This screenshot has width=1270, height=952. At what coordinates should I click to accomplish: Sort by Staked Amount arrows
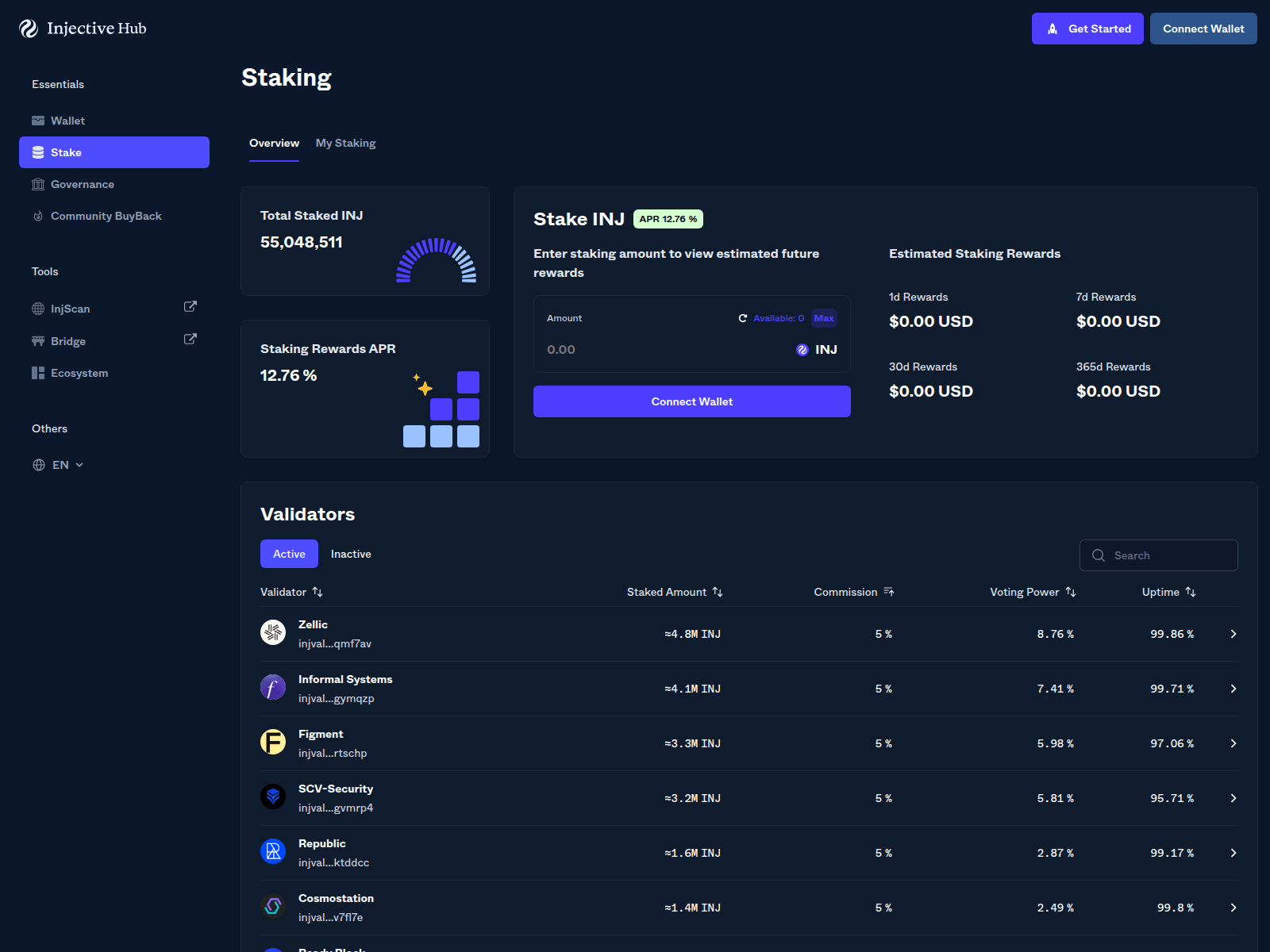(x=718, y=592)
